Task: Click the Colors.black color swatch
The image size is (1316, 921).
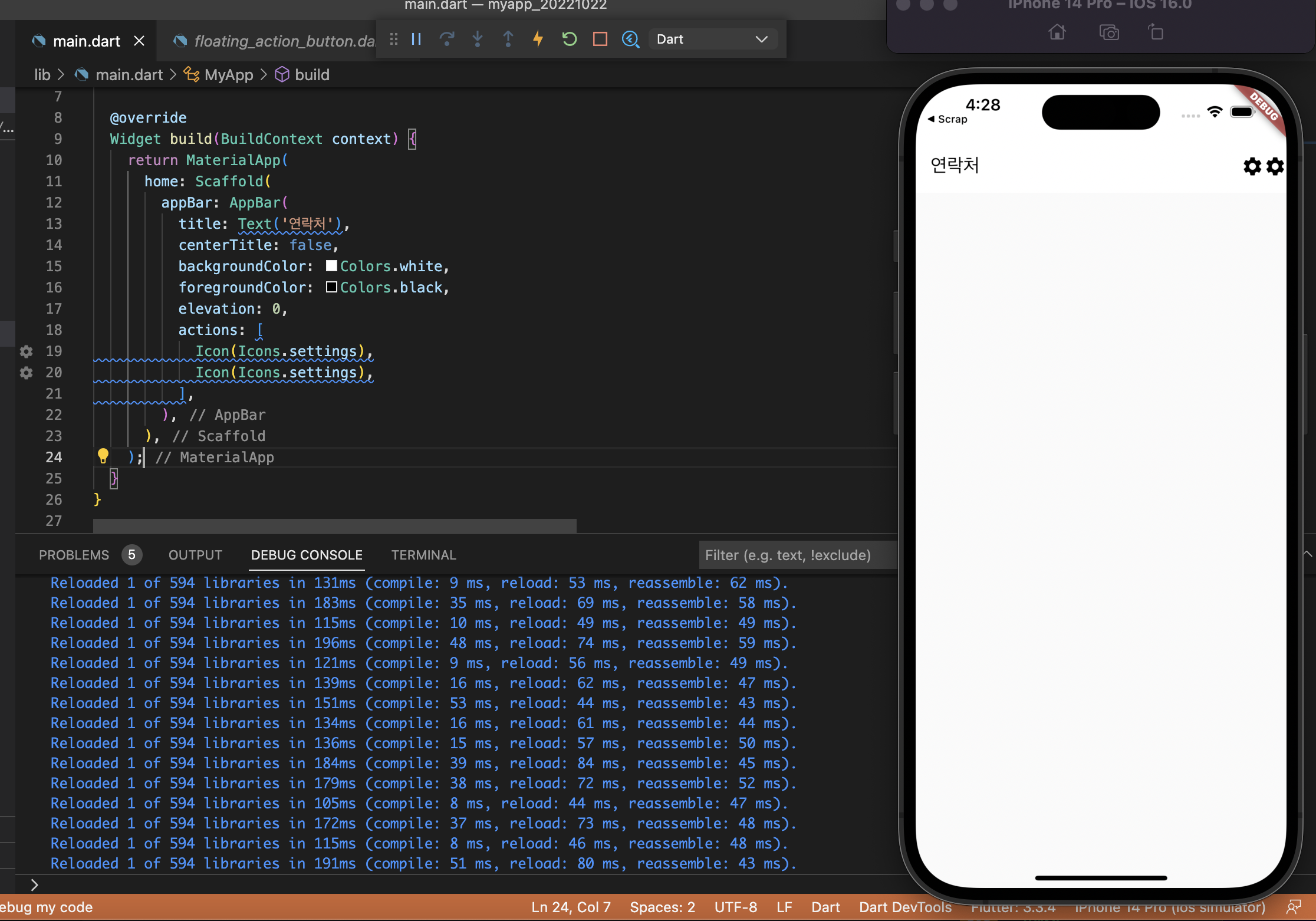Action: pos(331,287)
